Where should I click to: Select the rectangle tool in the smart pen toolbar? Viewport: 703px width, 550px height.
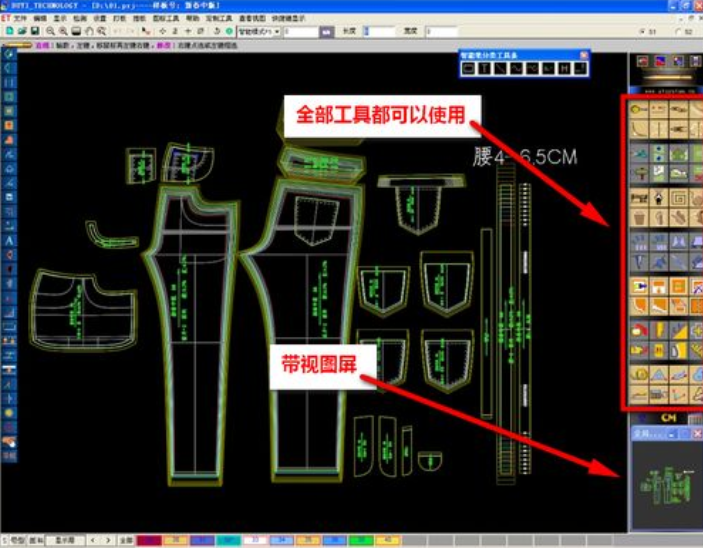click(468, 68)
